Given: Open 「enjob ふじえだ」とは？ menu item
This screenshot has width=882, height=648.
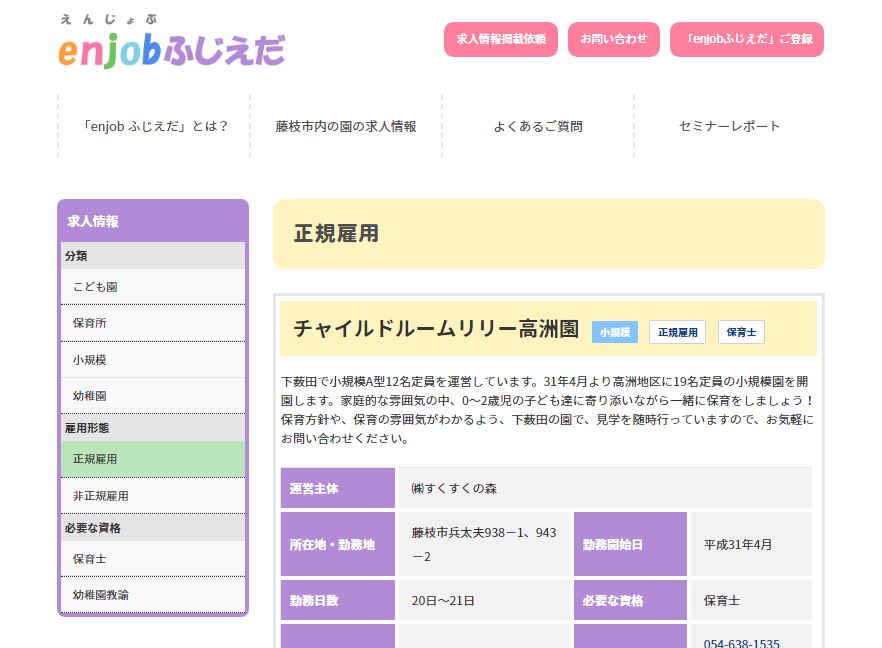Looking at the screenshot, I should click(x=154, y=127).
